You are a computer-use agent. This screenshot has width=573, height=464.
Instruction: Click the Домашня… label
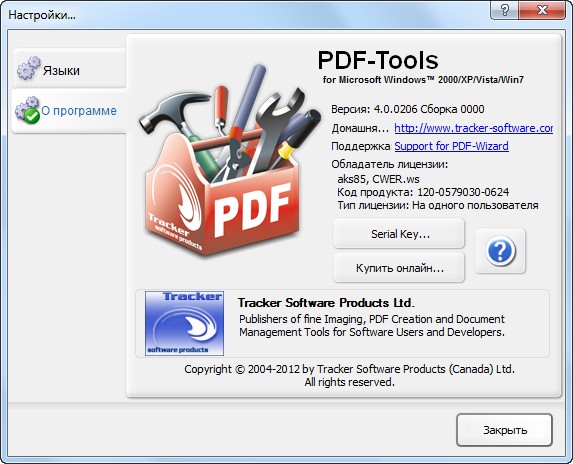click(x=360, y=129)
